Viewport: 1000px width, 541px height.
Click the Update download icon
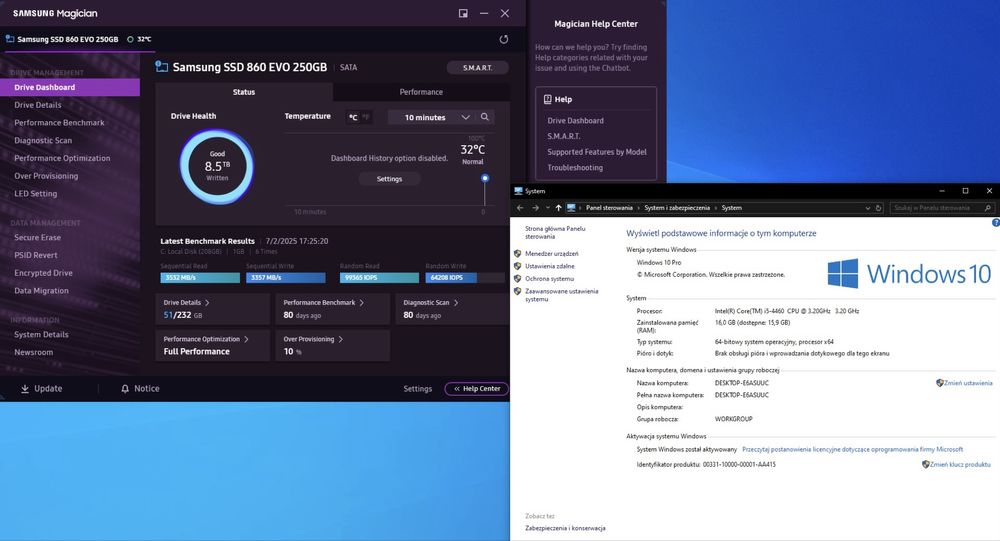pyautogui.click(x=25, y=389)
